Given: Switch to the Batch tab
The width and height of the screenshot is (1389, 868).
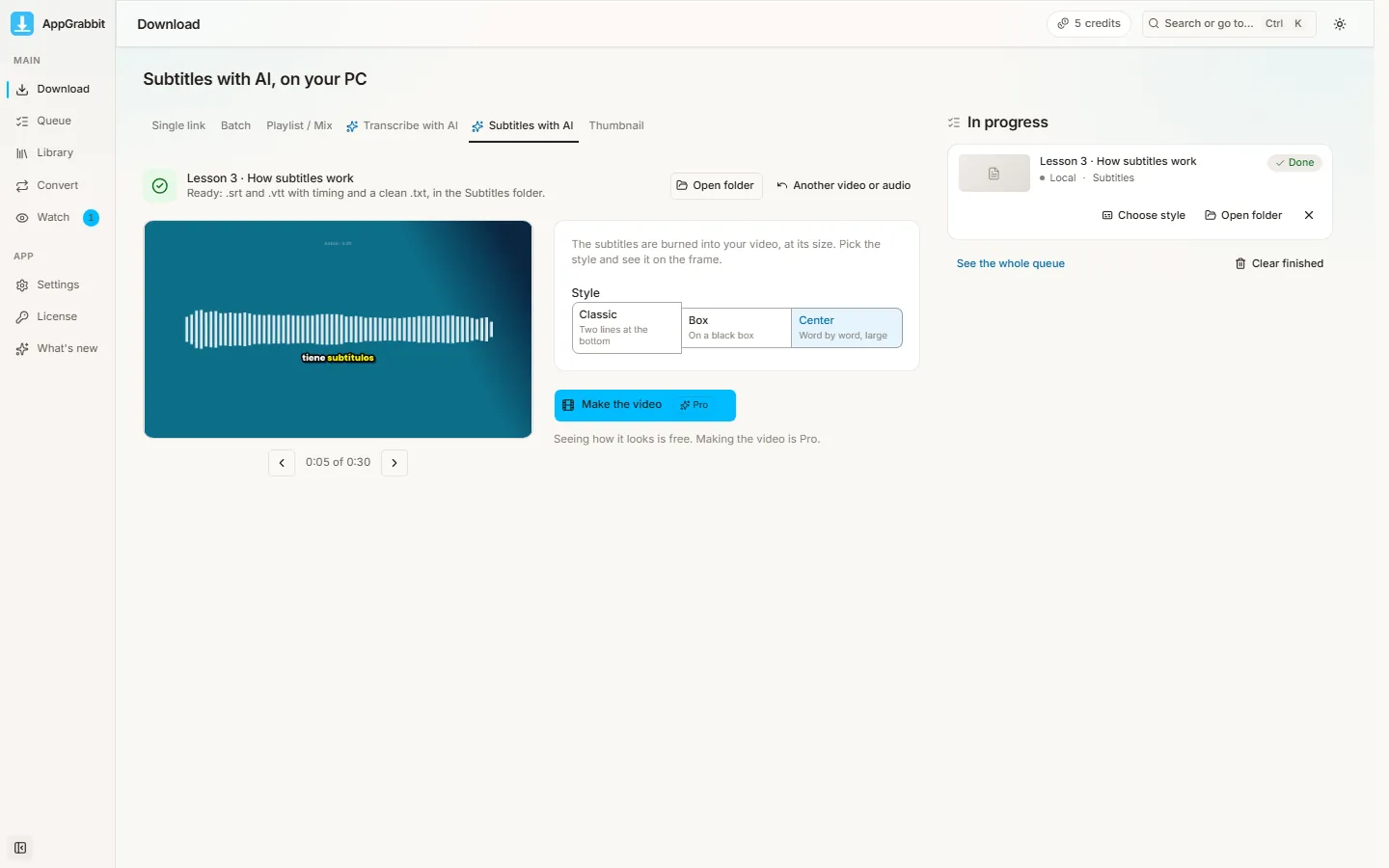Looking at the screenshot, I should 235,125.
